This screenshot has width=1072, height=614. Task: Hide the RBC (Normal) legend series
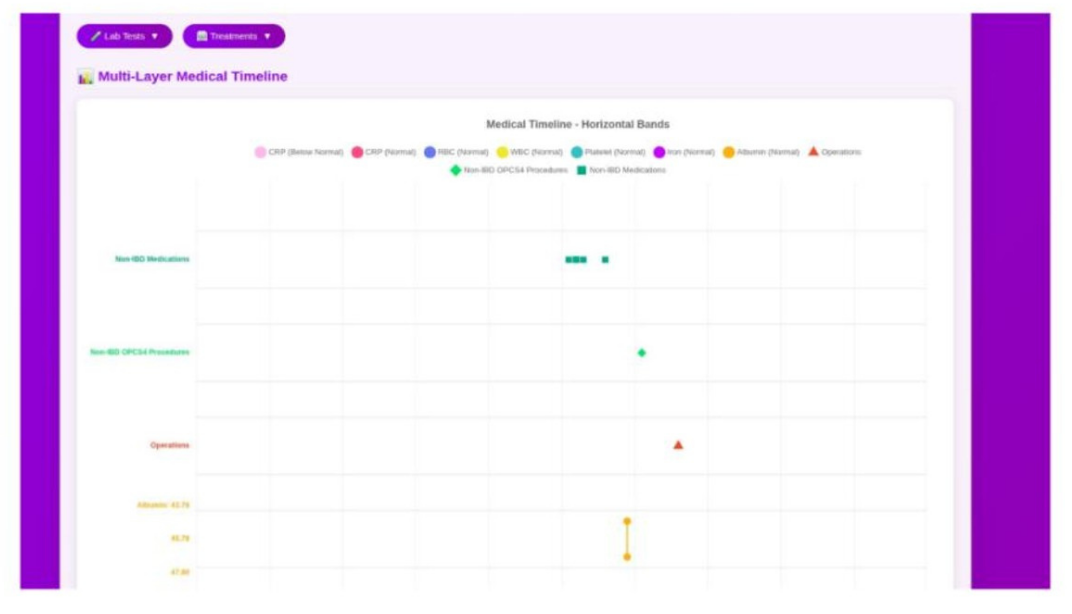coord(430,152)
